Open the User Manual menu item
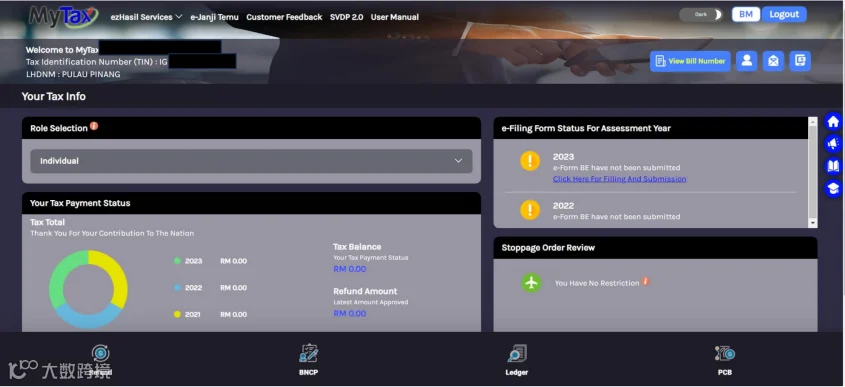 [394, 17]
